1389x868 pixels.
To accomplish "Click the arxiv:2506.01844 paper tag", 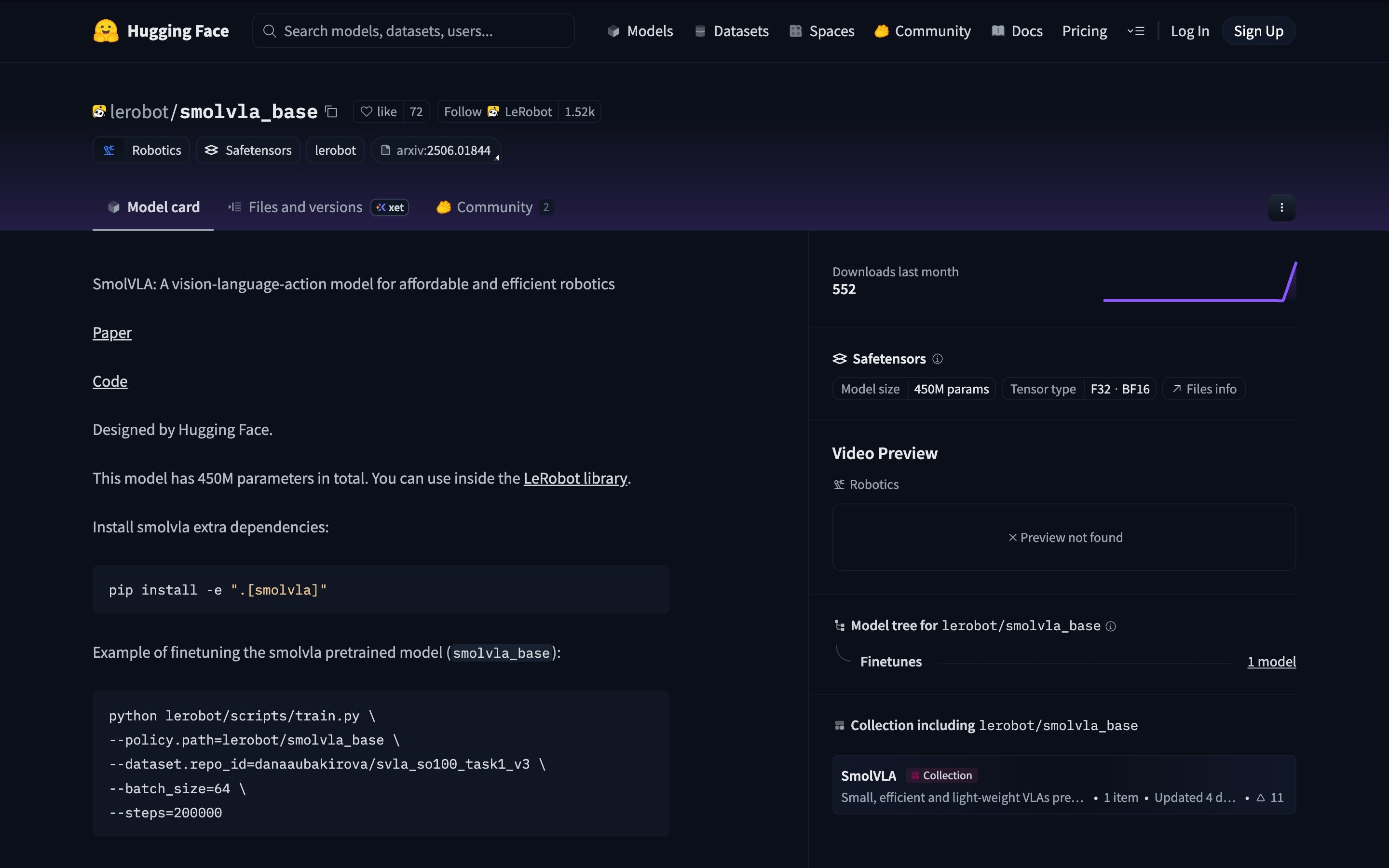I will 436,150.
